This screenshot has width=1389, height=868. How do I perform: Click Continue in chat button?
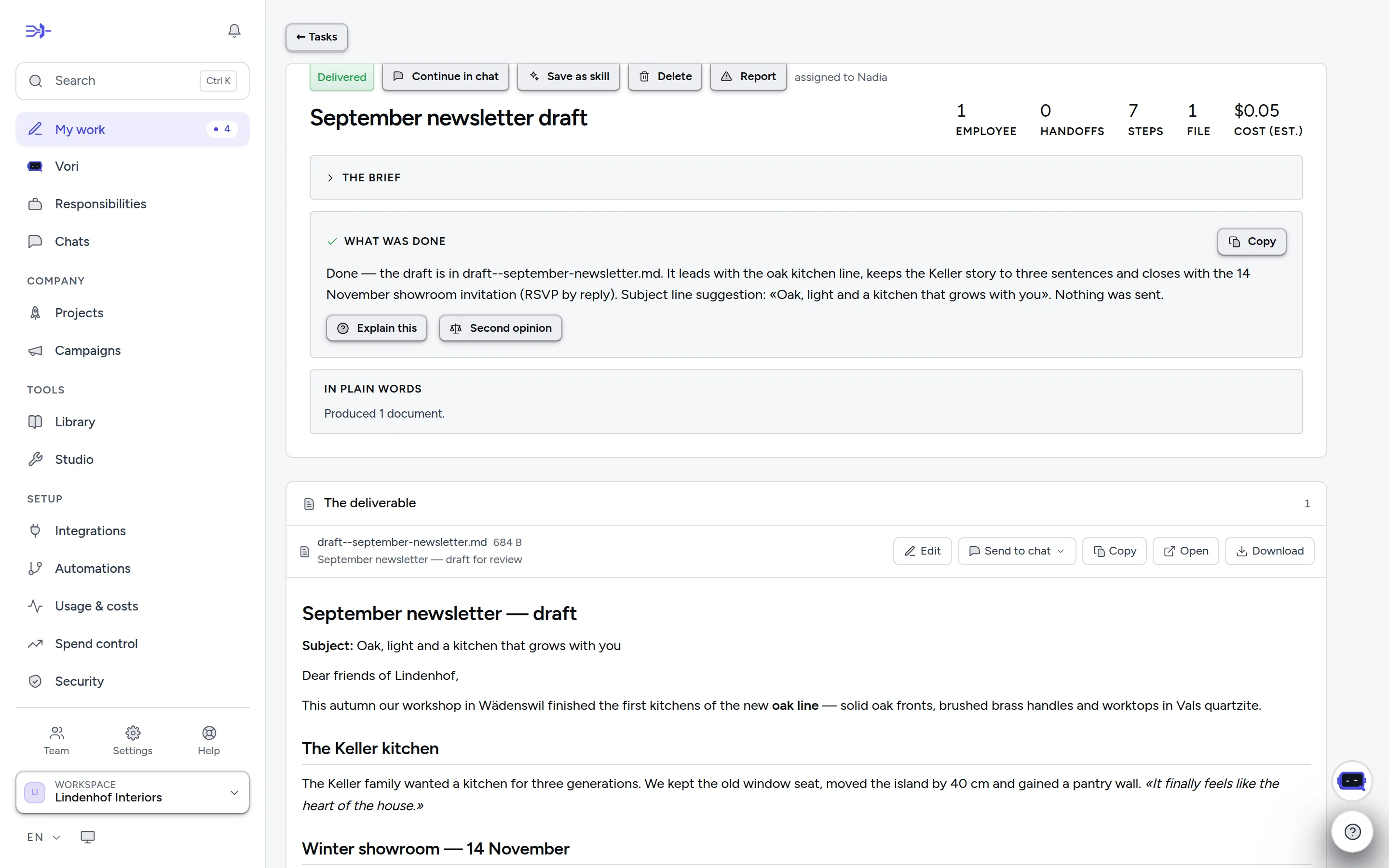(x=446, y=76)
